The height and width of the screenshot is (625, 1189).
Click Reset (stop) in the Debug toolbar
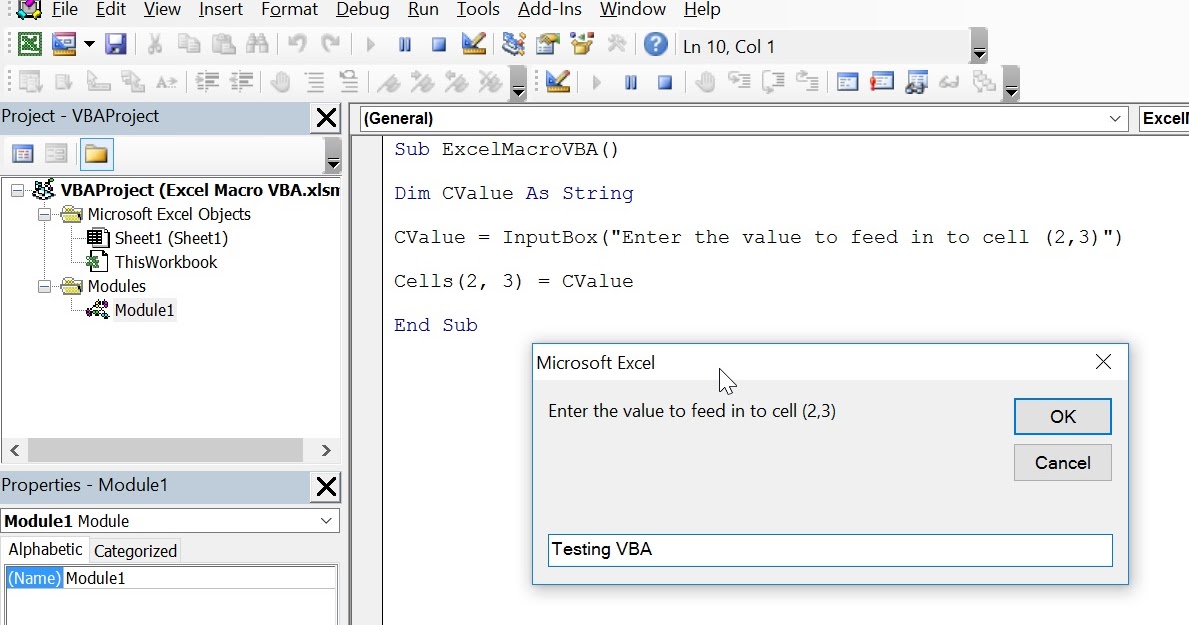pos(665,82)
